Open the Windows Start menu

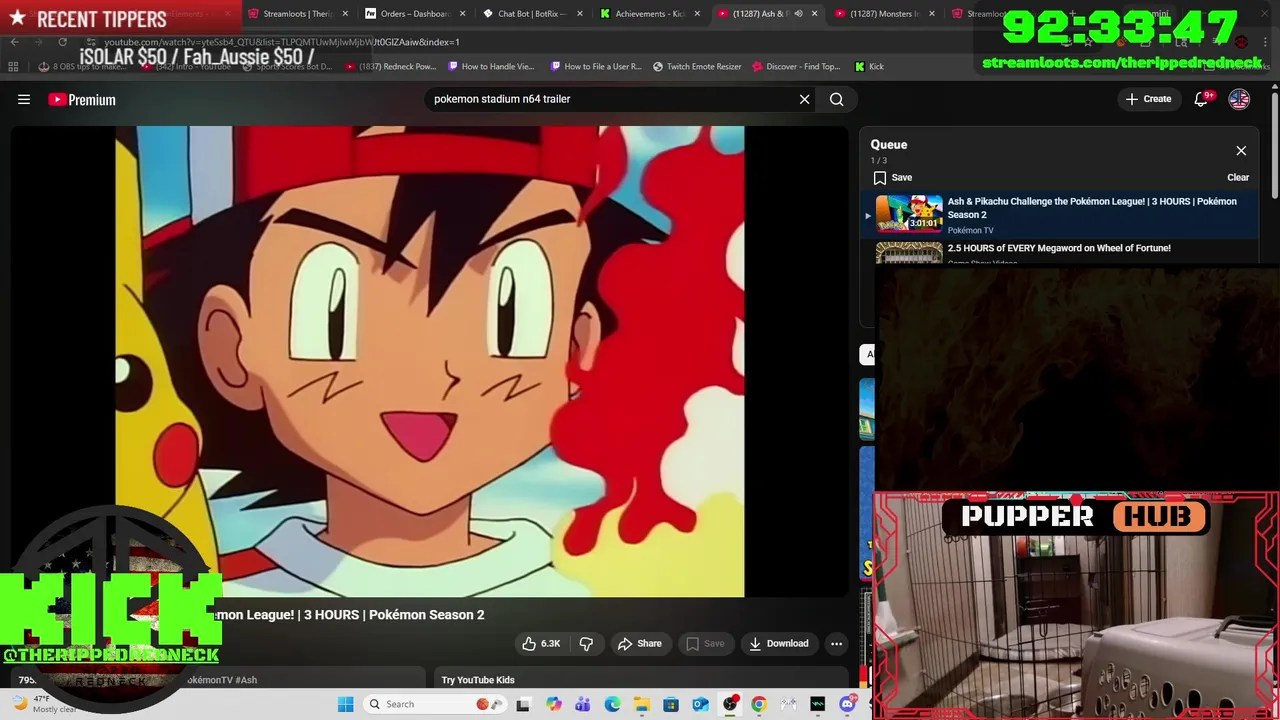point(346,704)
